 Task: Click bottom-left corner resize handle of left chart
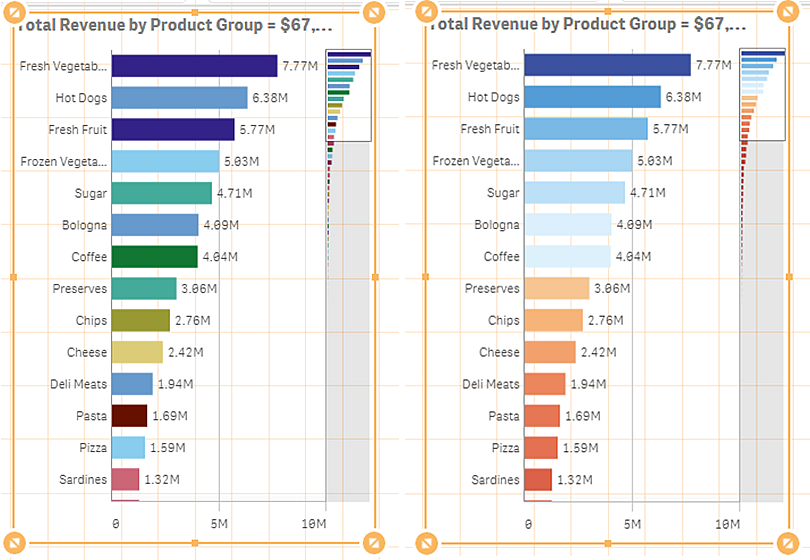tap(14, 543)
